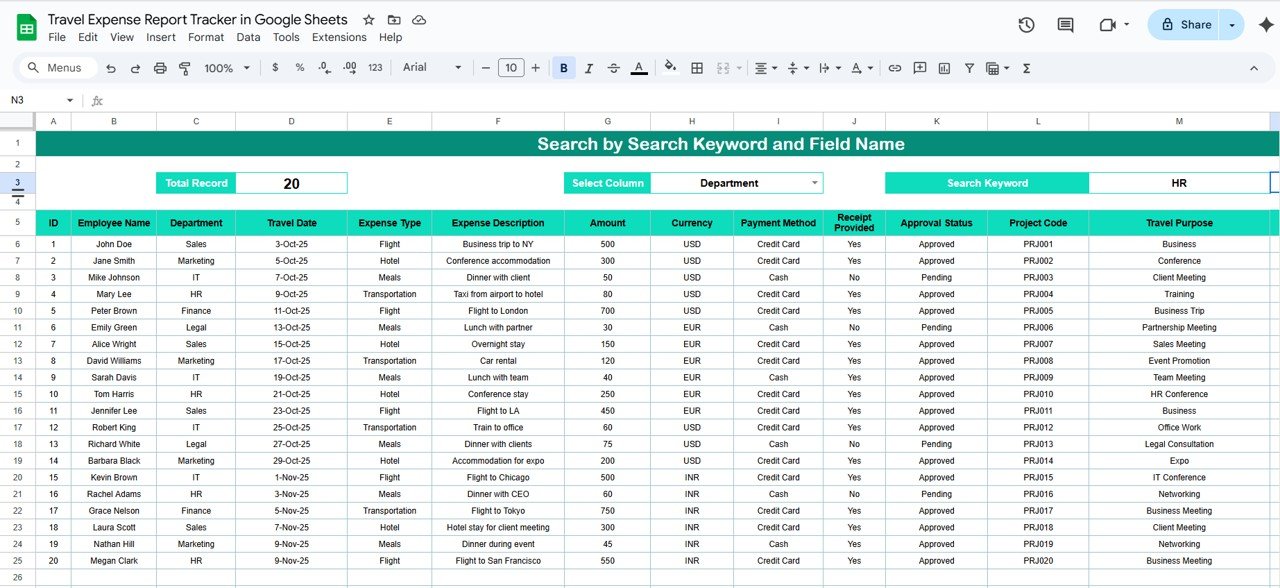
Task: Click the Redo arrow icon
Action: (135, 68)
